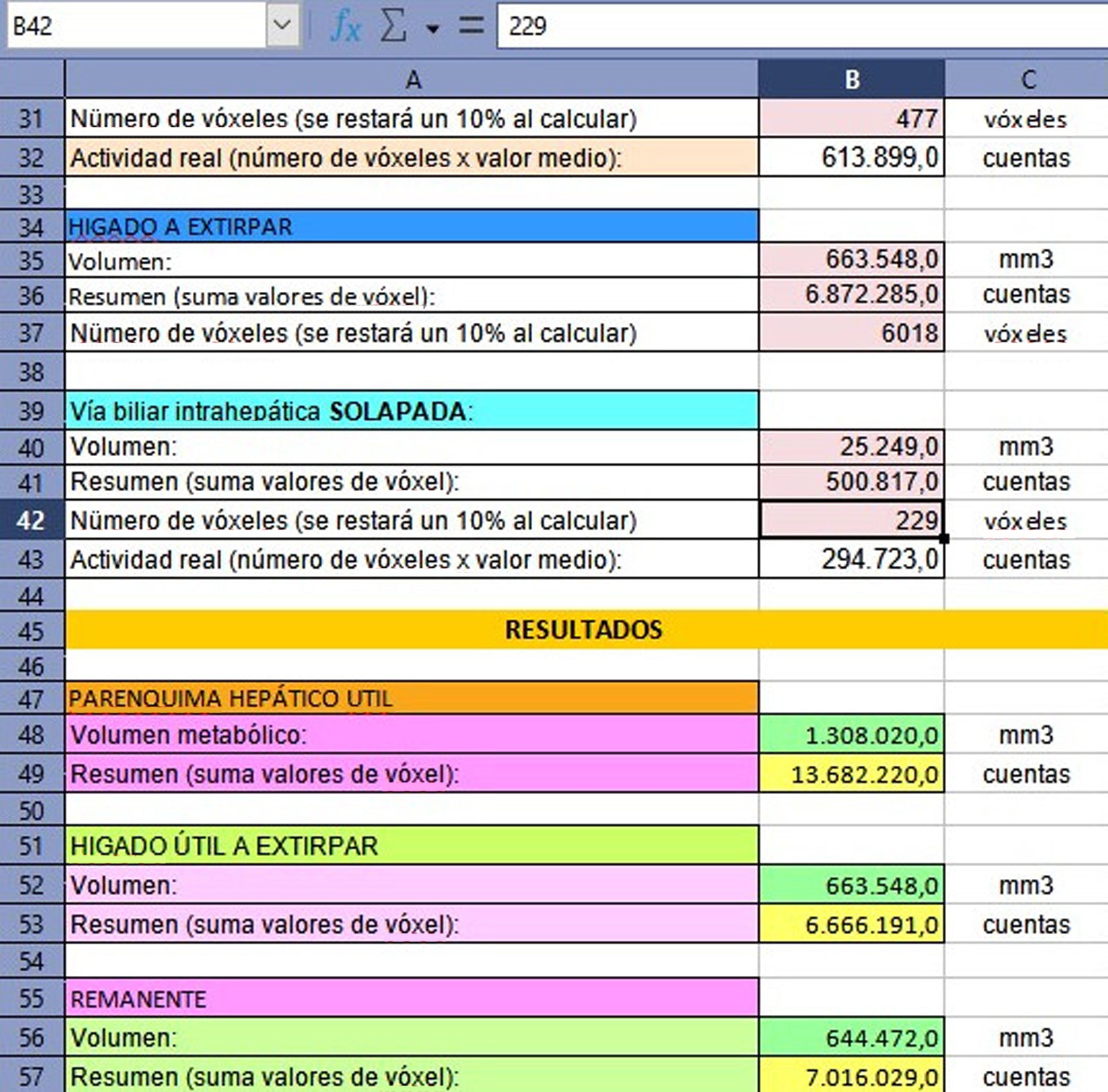Click into the Name Box showing B42

(137, 26)
